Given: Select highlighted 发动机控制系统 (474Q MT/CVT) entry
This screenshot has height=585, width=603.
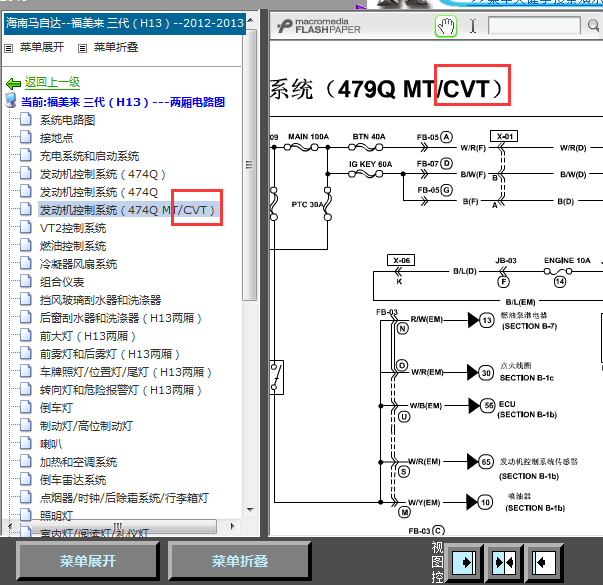Looking at the screenshot, I should tap(129, 210).
